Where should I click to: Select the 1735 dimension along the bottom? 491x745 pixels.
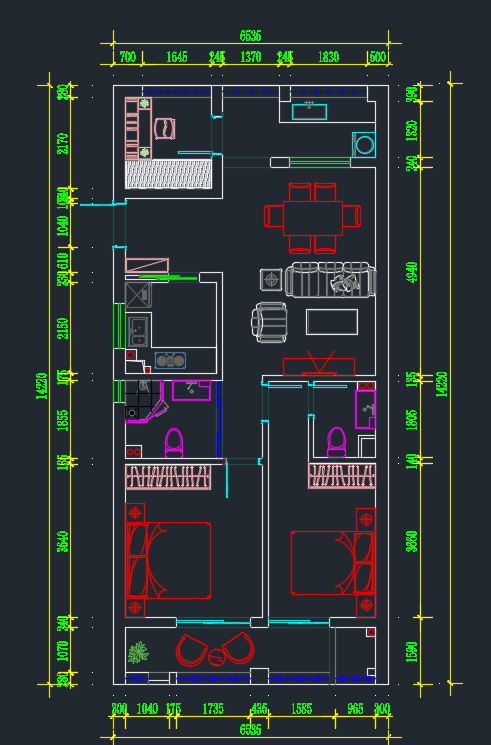click(213, 709)
